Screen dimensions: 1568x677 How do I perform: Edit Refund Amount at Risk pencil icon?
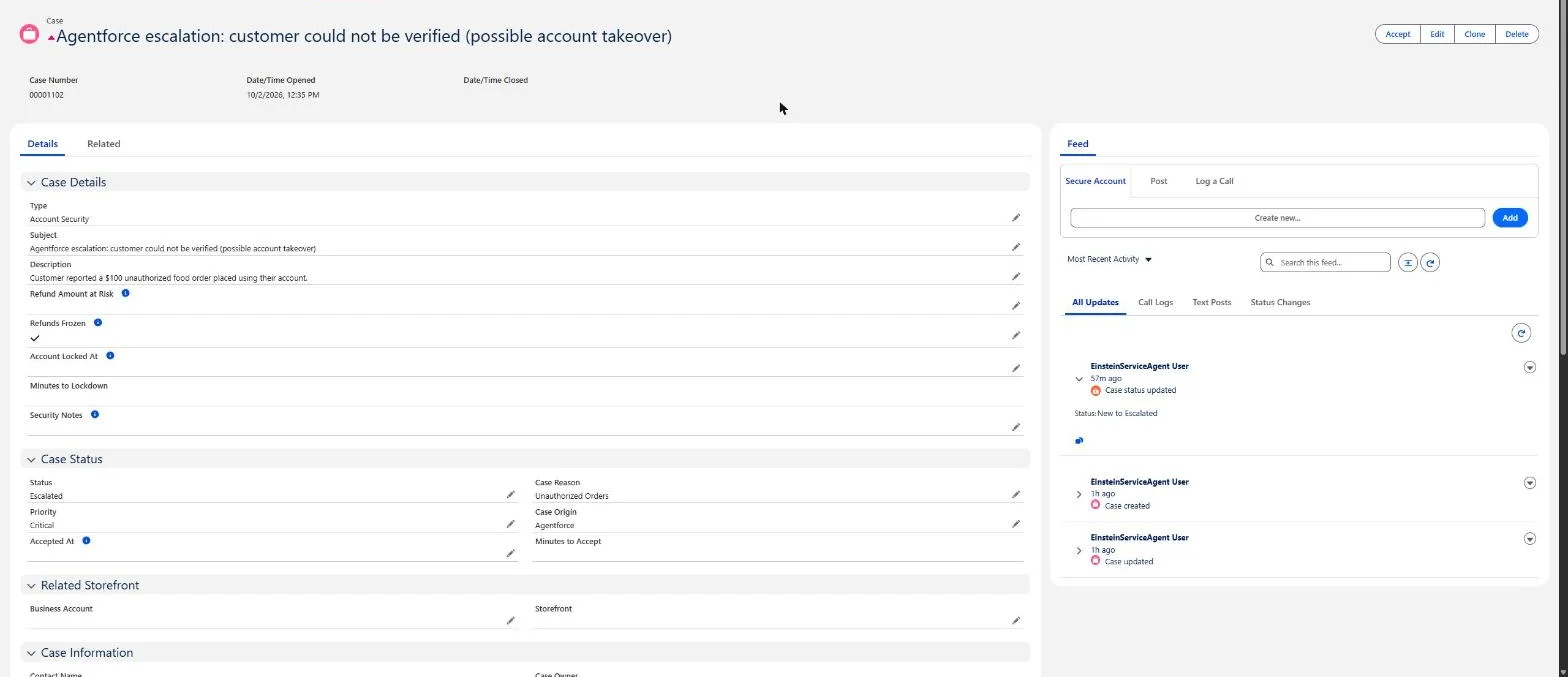point(1016,305)
